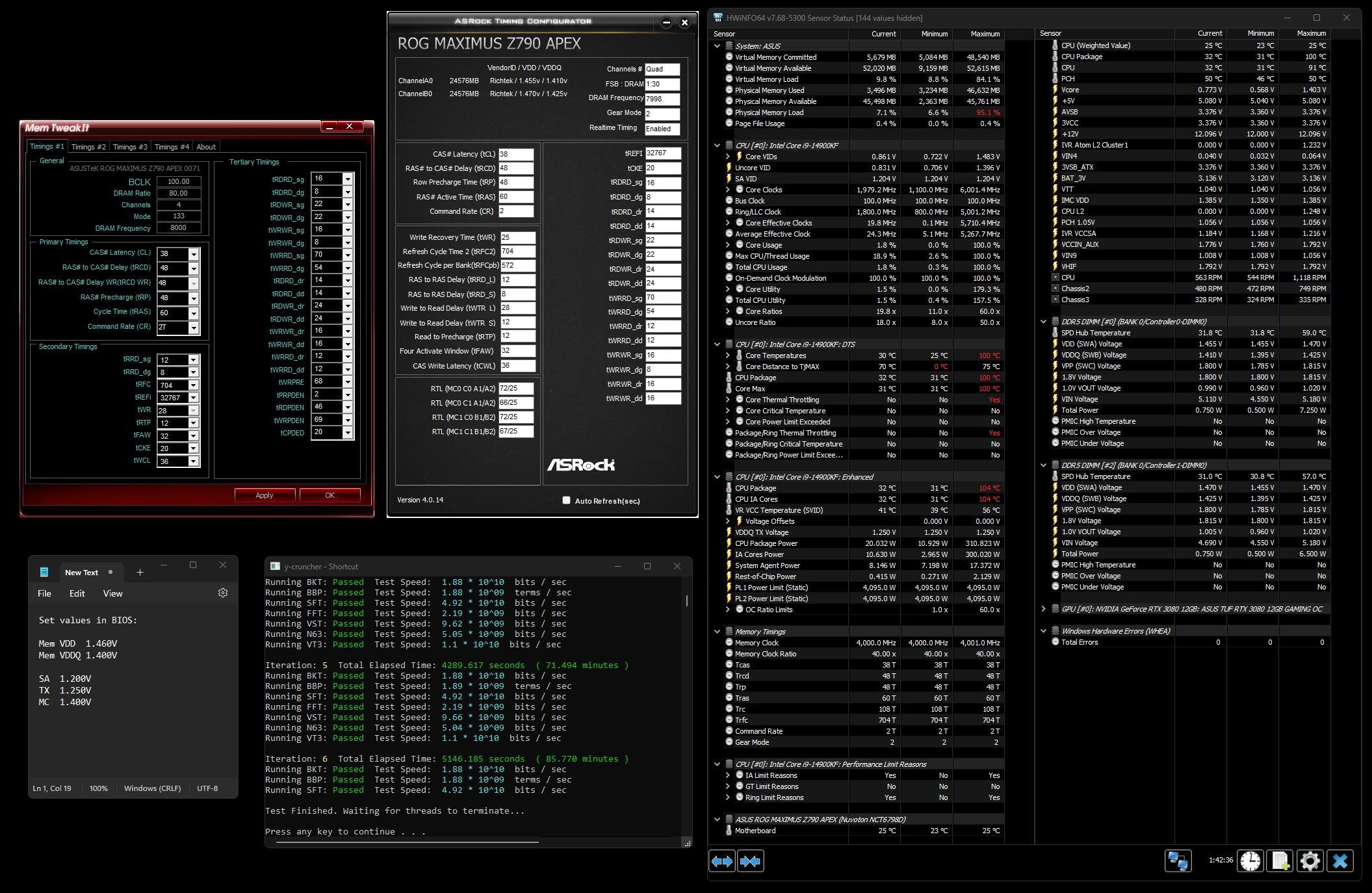The width and height of the screenshot is (1372, 893).
Task: Expand the NVIDIA GeForce RTX 3080 GPU section
Action: [1044, 609]
